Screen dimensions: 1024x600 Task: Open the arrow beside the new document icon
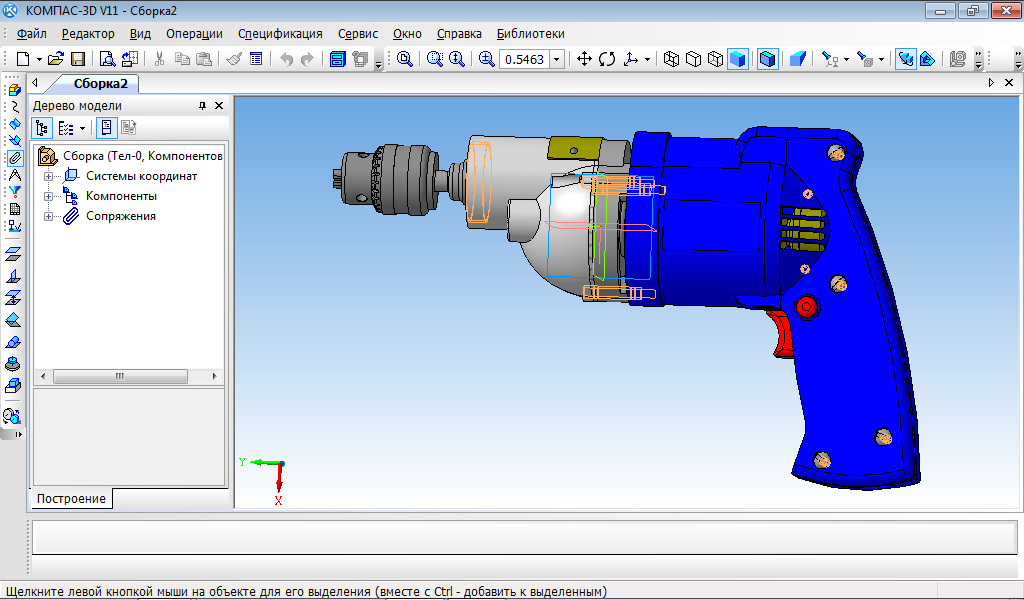point(39,59)
